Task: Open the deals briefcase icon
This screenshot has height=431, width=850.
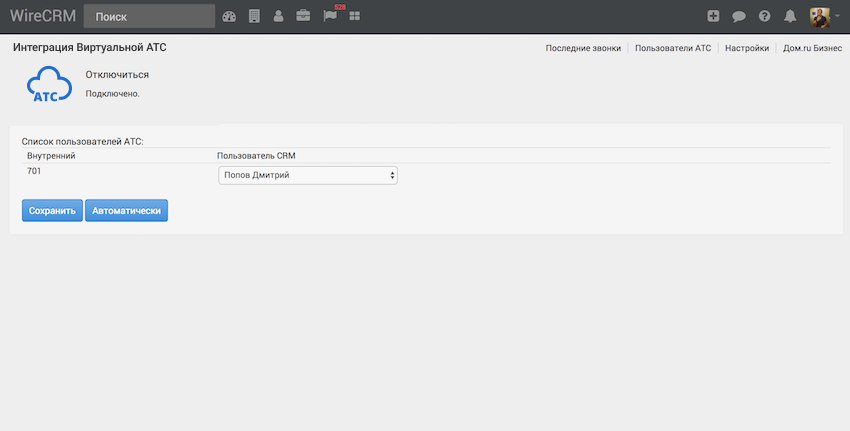Action: click(x=303, y=16)
